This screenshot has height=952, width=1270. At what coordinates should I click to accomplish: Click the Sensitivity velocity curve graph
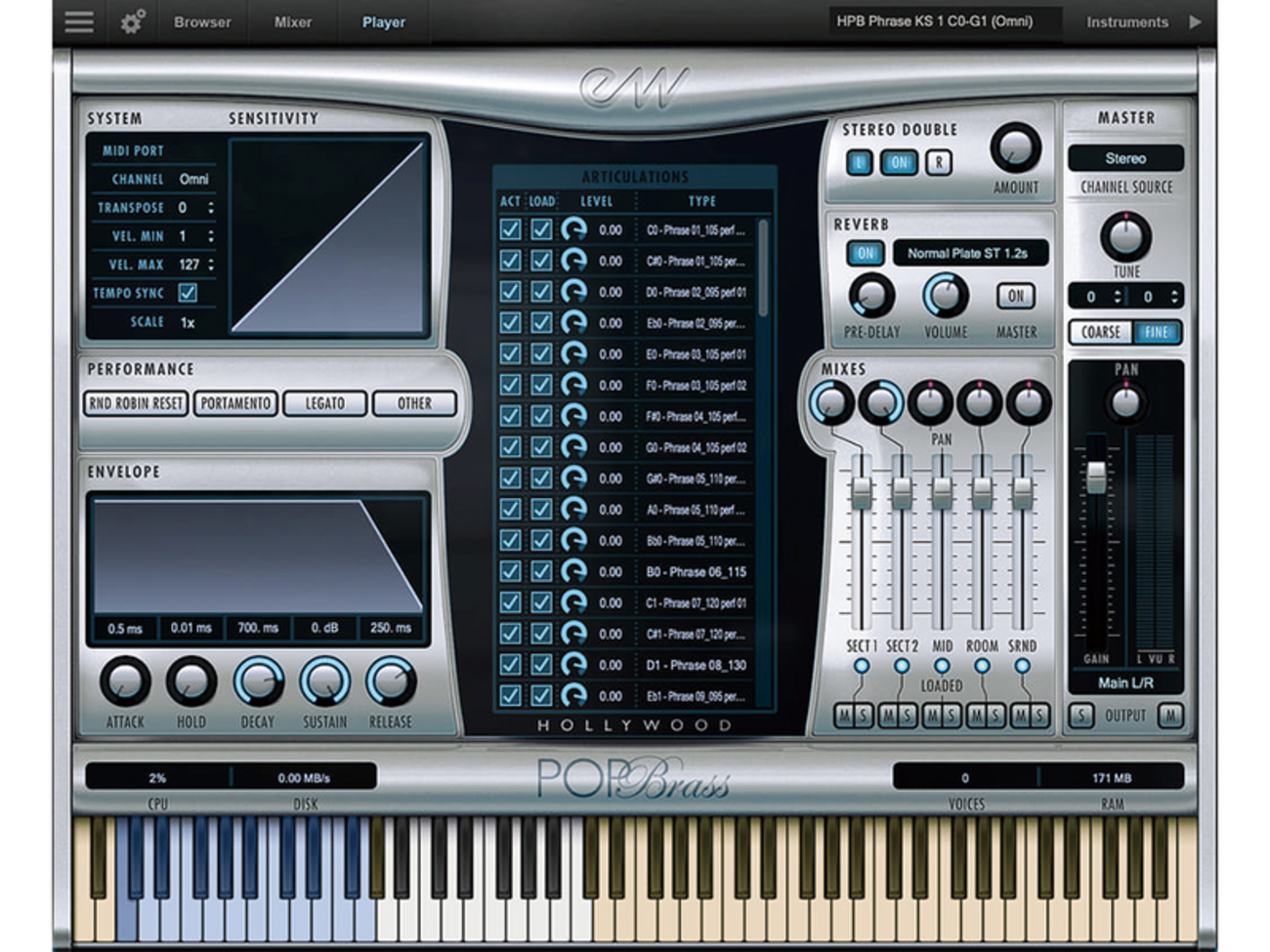[328, 236]
